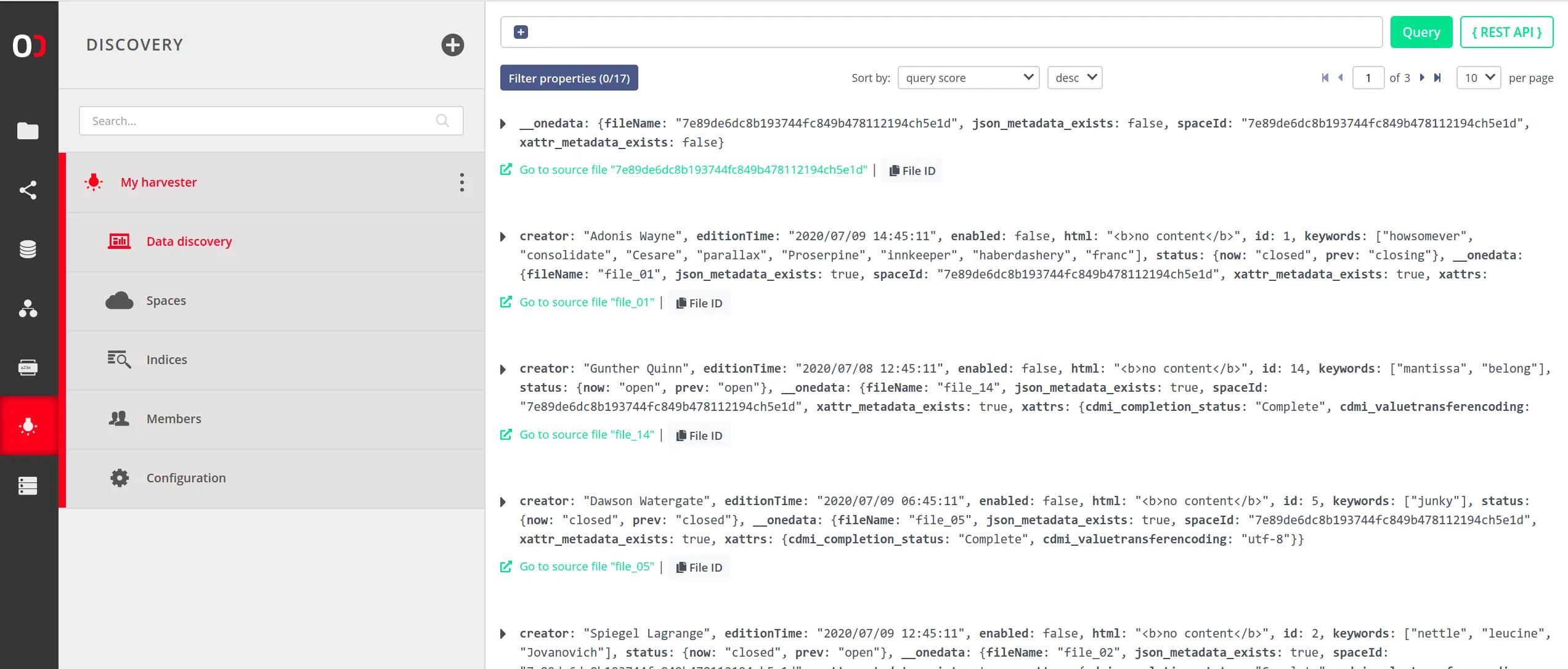1568x669 pixels.
Task: Select Indices in the harvester menu
Action: coord(166,360)
